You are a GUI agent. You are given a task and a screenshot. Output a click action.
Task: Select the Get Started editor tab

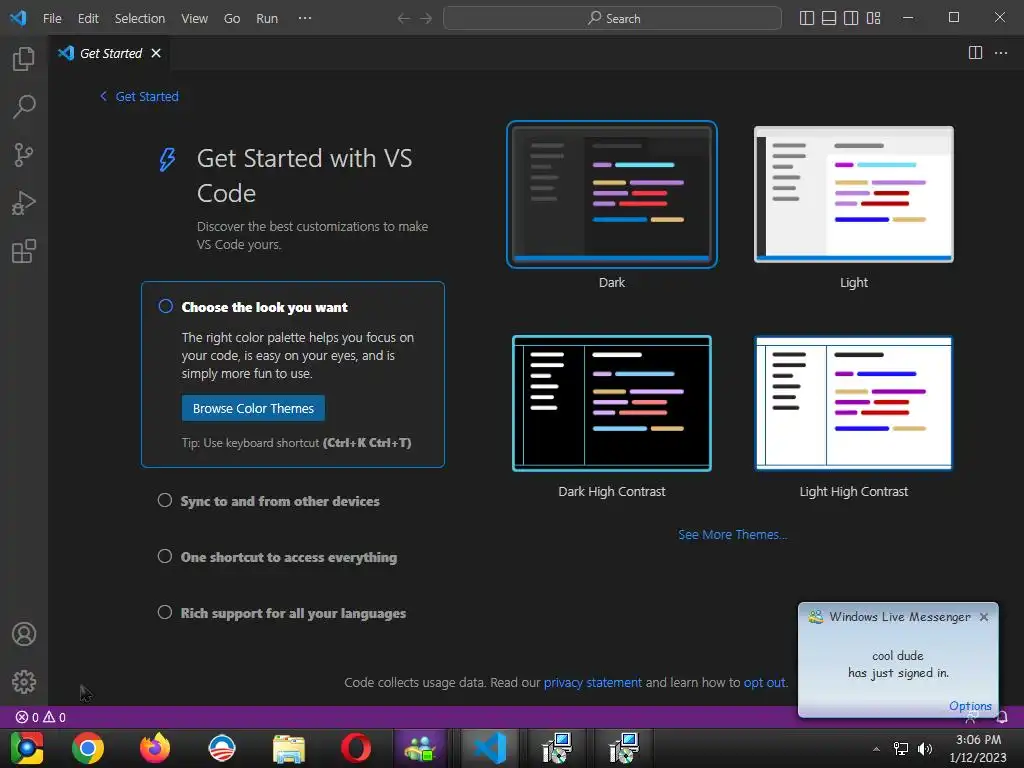110,53
